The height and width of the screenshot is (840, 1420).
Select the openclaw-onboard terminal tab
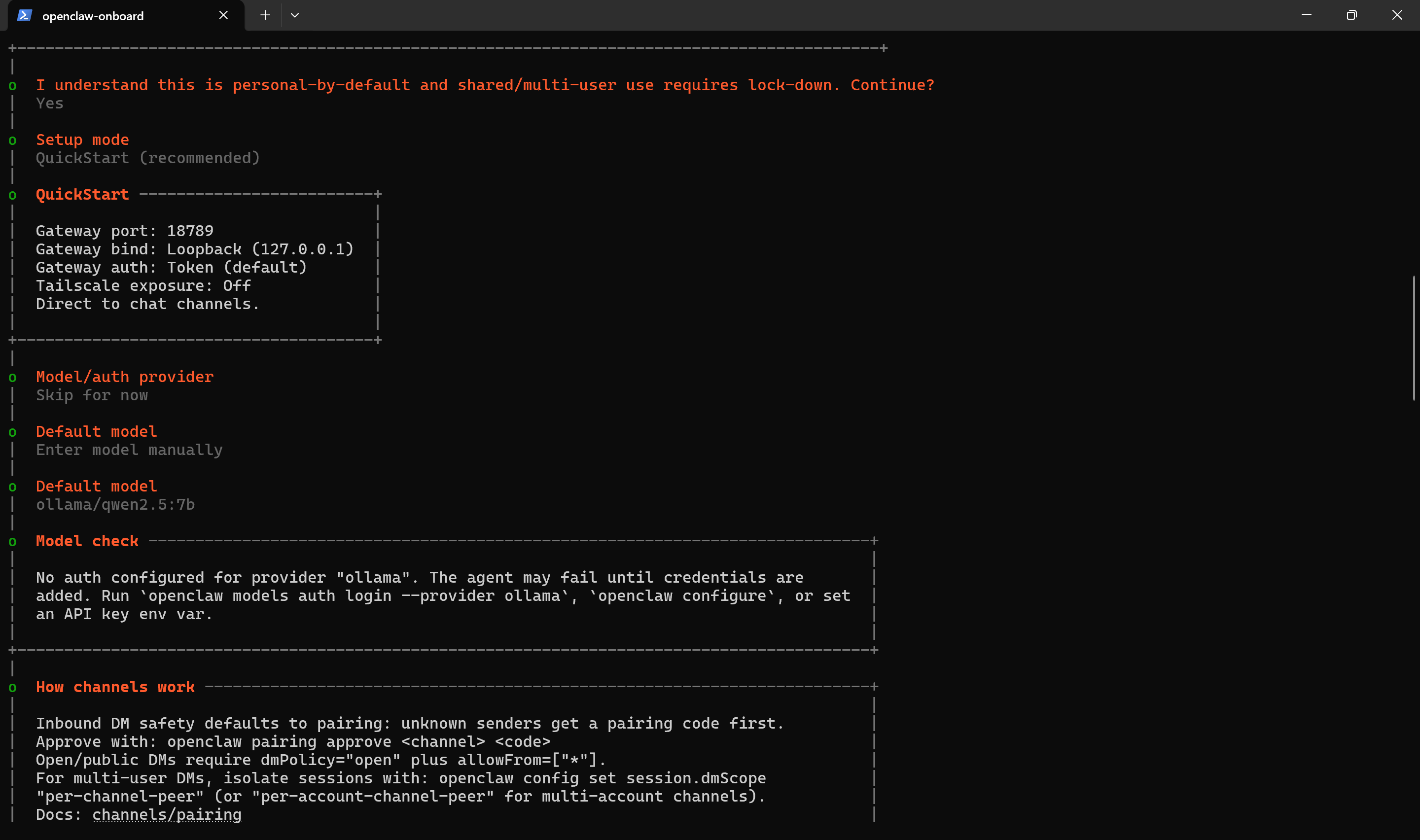(x=126, y=16)
